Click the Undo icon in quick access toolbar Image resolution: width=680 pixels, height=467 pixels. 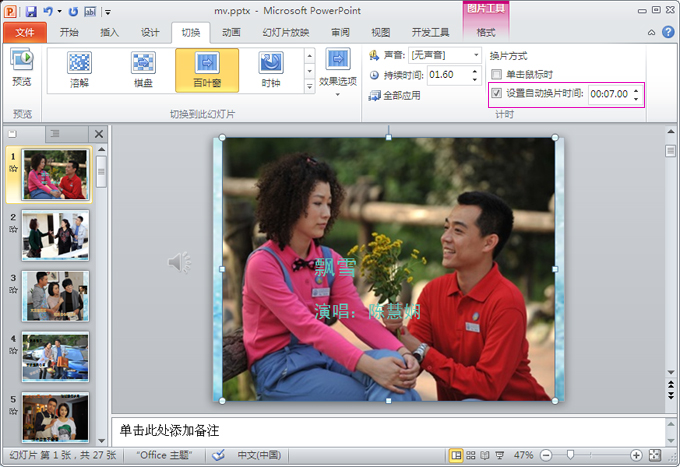click(48, 11)
